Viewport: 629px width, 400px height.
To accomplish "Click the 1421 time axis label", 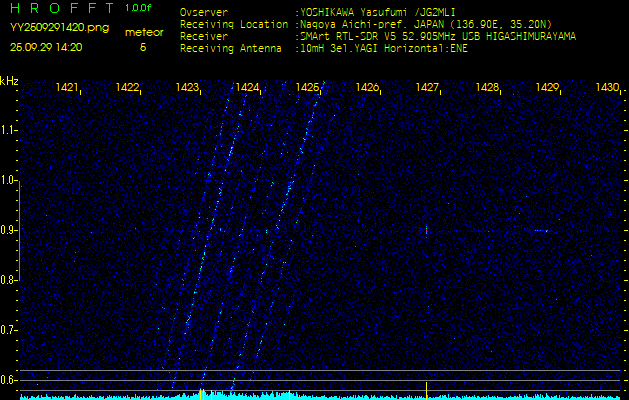I will point(67,87).
